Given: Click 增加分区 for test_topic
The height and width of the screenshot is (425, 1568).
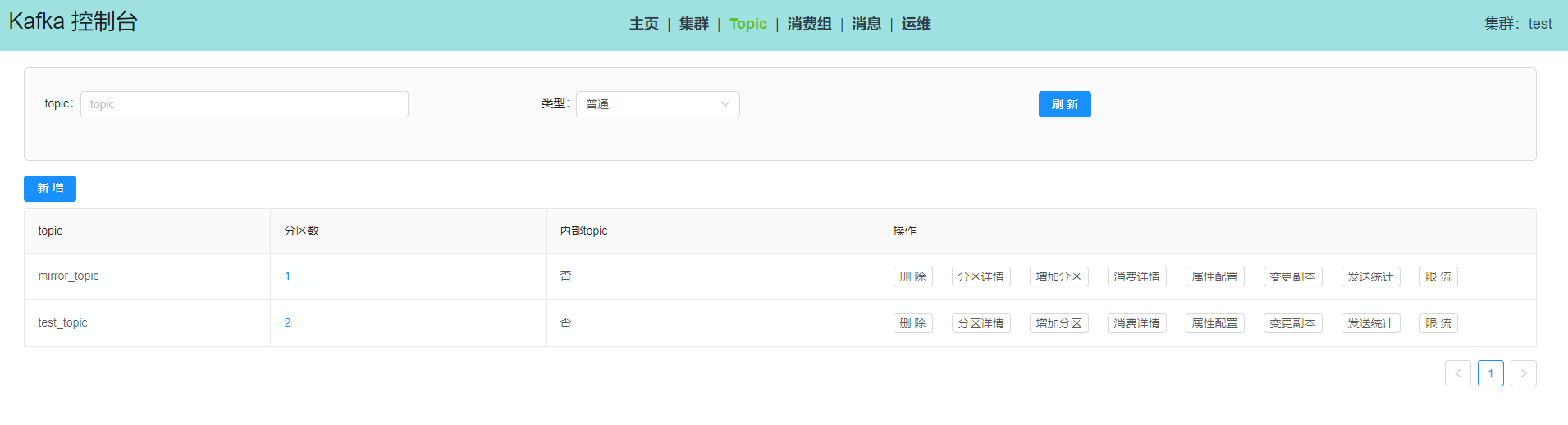Looking at the screenshot, I should coord(1058,323).
